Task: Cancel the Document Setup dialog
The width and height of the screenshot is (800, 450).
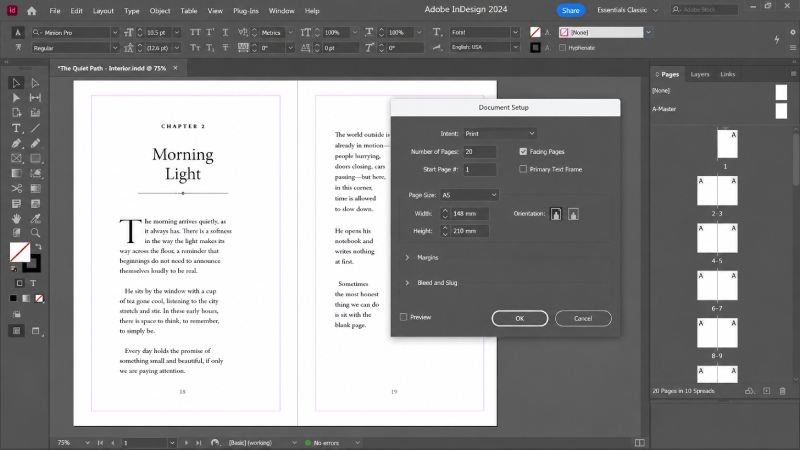Action: (583, 318)
